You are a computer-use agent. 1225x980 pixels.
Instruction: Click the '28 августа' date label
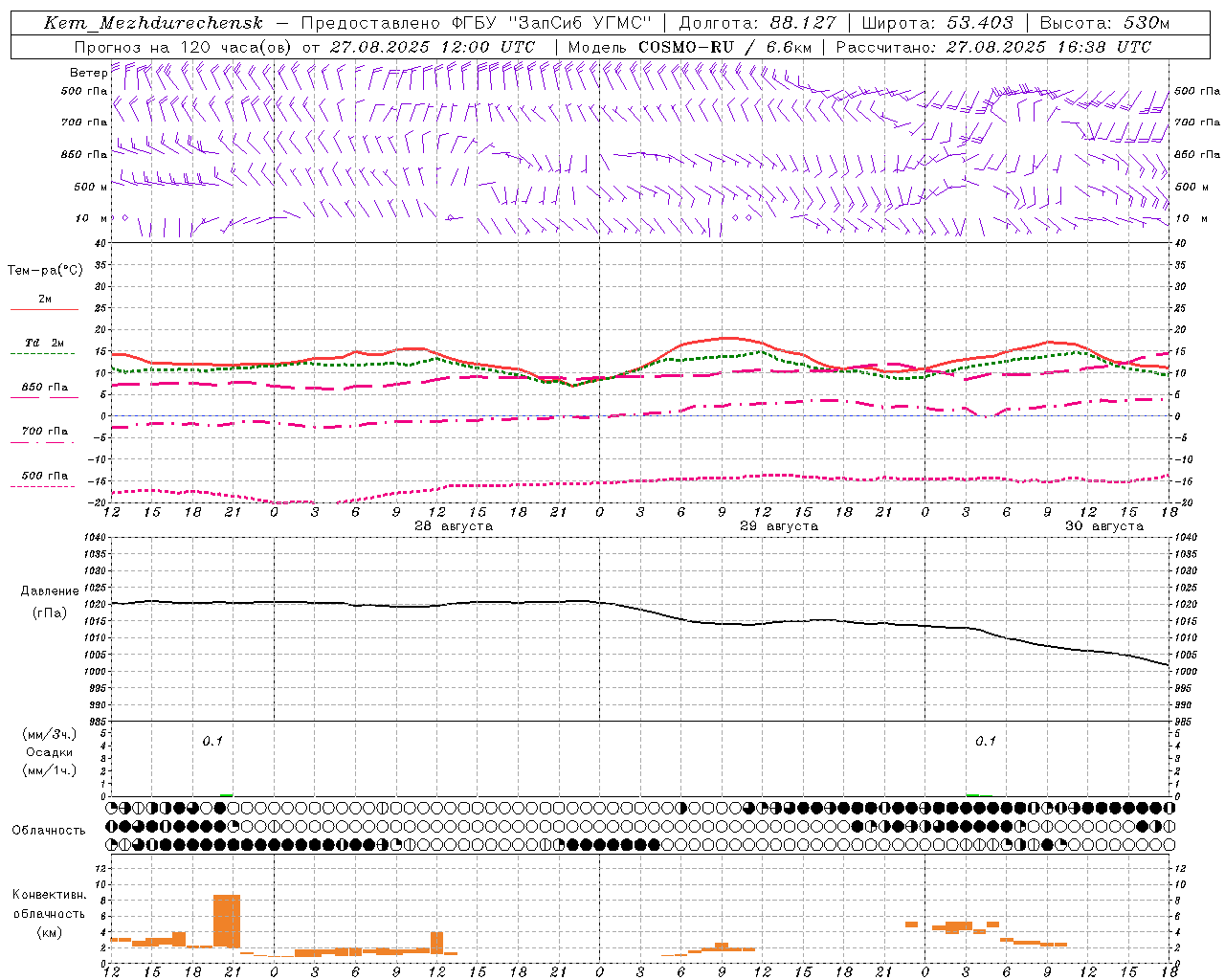(x=454, y=526)
